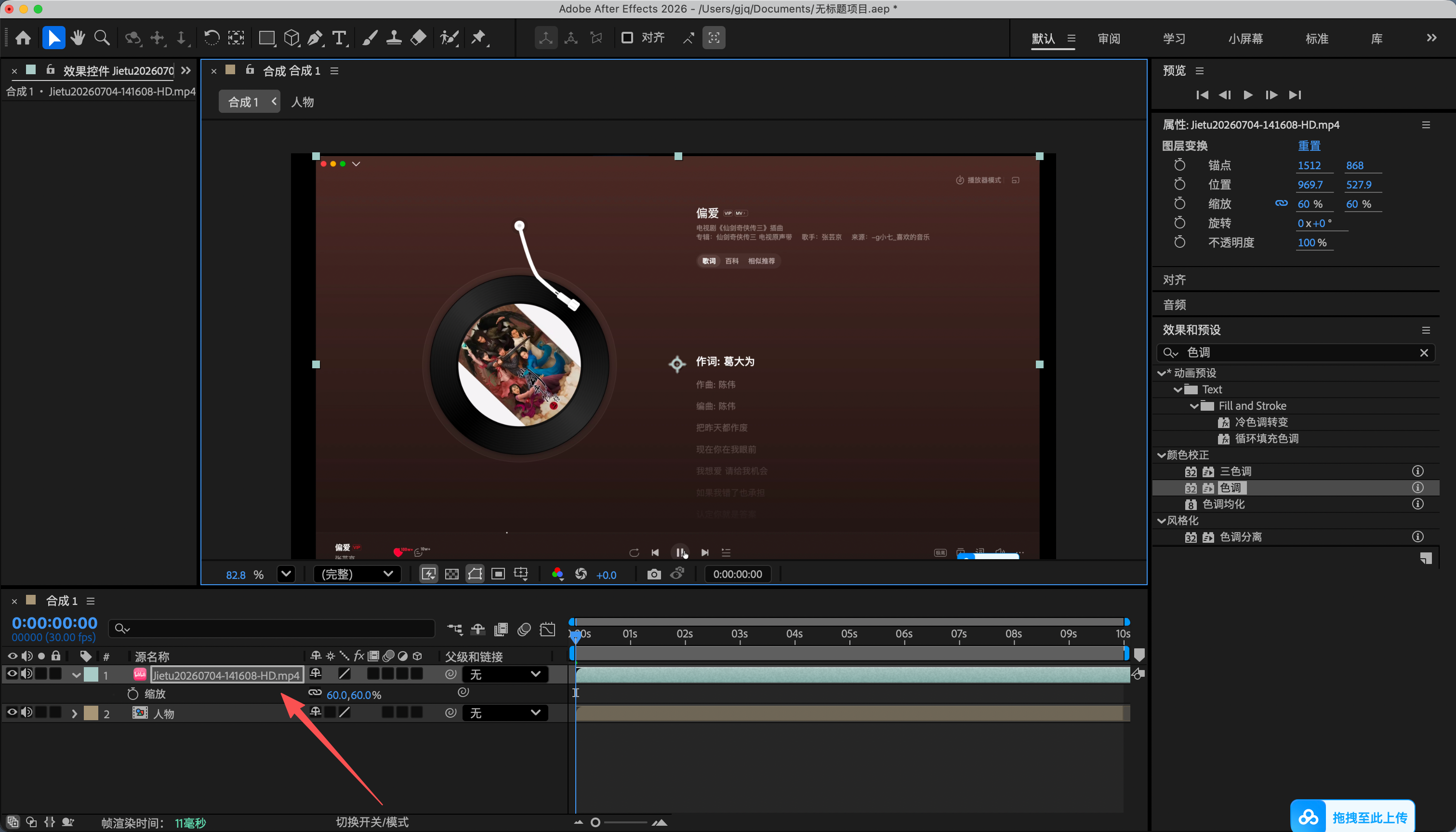The height and width of the screenshot is (832, 1456).
Task: Select the Pen tool in toolbar
Action: (x=315, y=38)
